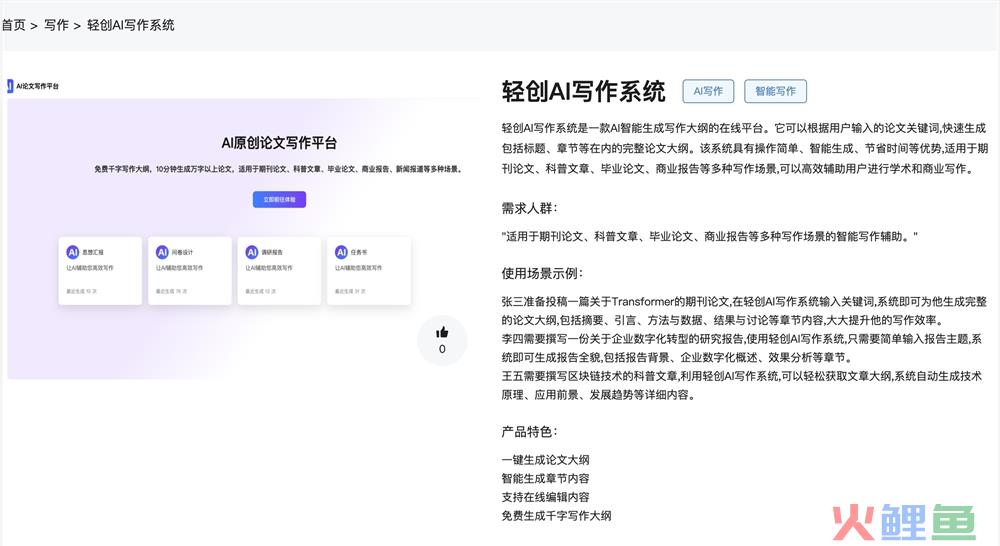Image resolution: width=1000 pixels, height=546 pixels.
Task: Click the AI icon on 调研报告 card
Action: coord(252,252)
